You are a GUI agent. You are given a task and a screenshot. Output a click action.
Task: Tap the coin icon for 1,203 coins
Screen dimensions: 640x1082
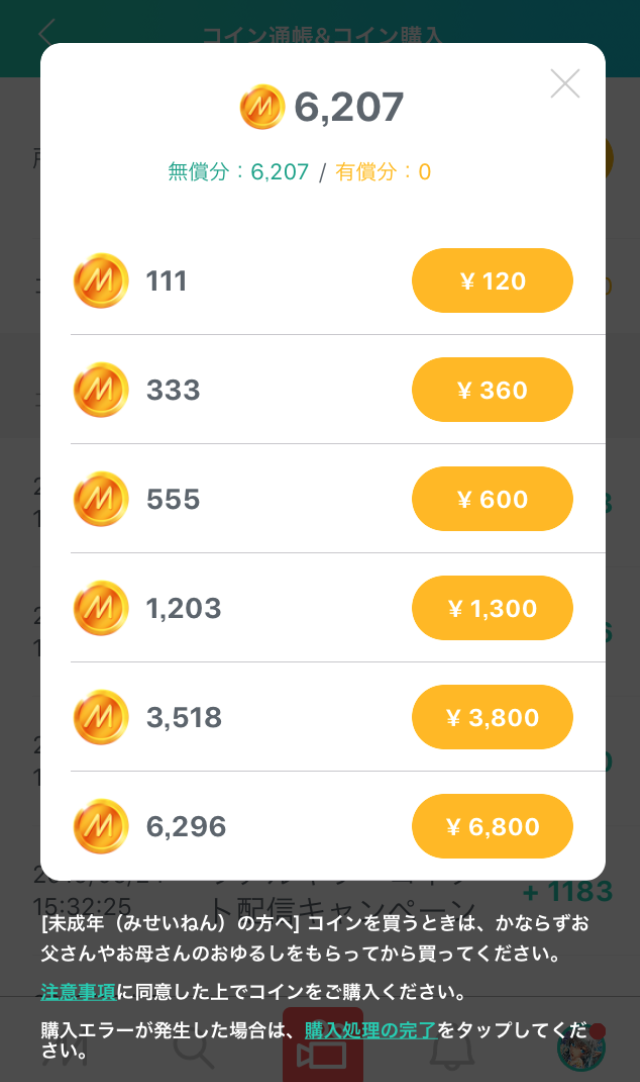(101, 608)
